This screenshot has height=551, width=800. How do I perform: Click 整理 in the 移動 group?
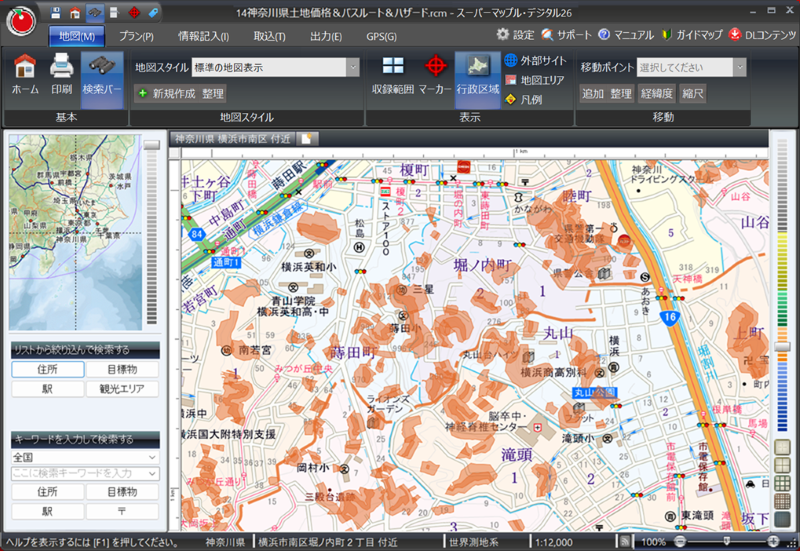pyautogui.click(x=621, y=93)
